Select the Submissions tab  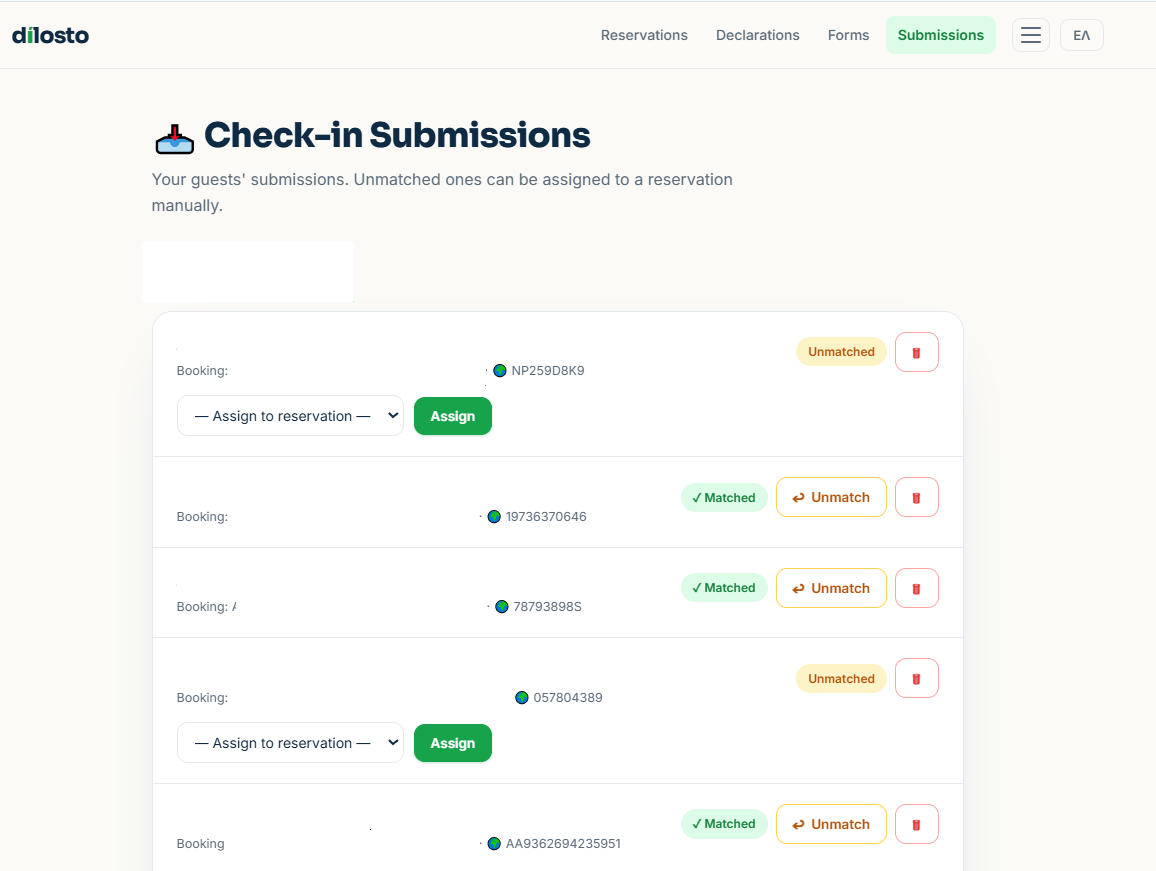tap(941, 35)
